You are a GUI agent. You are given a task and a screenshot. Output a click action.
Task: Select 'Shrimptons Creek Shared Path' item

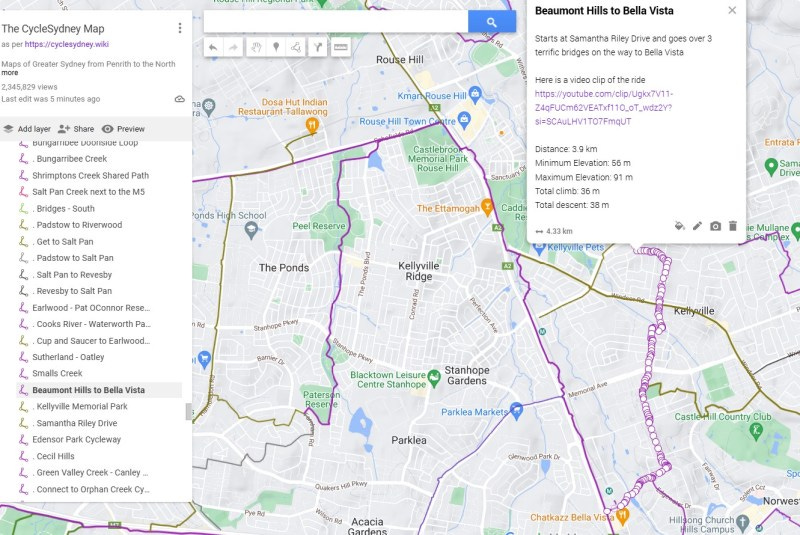pyautogui.click(x=99, y=175)
